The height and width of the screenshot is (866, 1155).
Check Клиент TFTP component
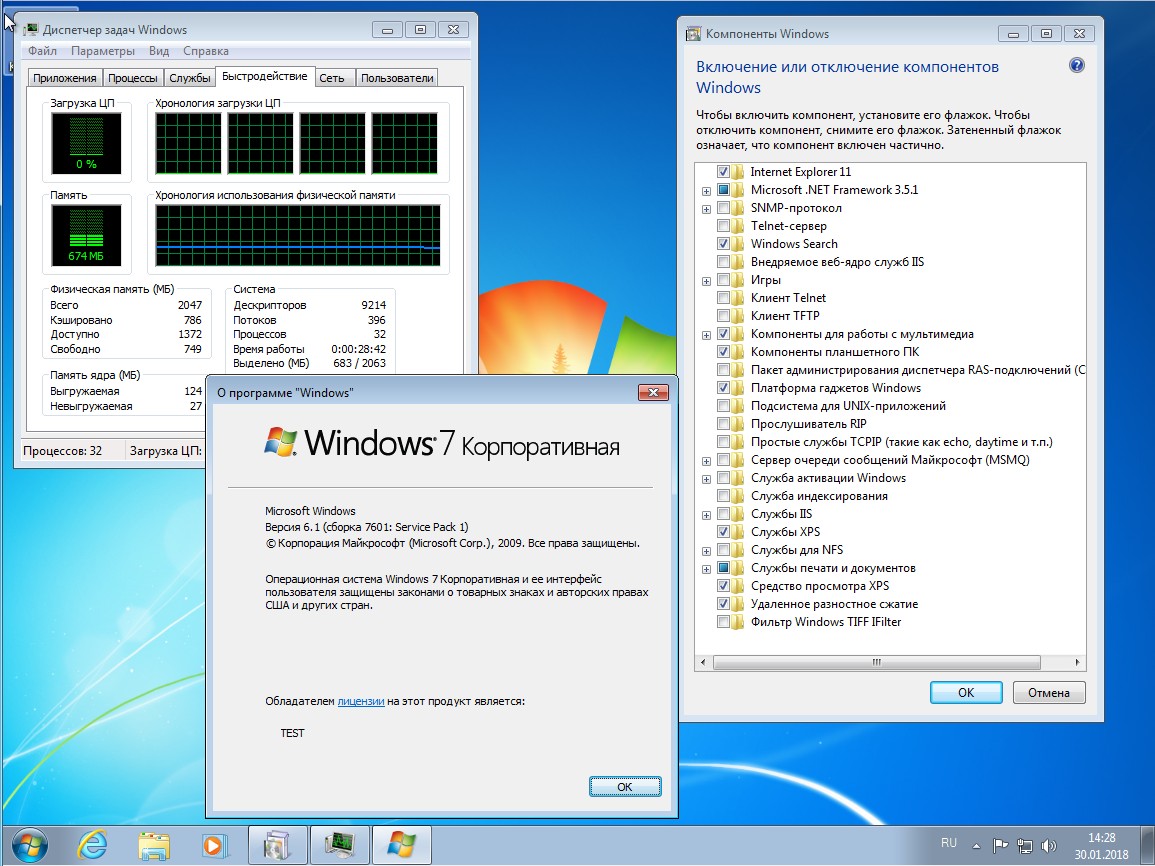723,316
